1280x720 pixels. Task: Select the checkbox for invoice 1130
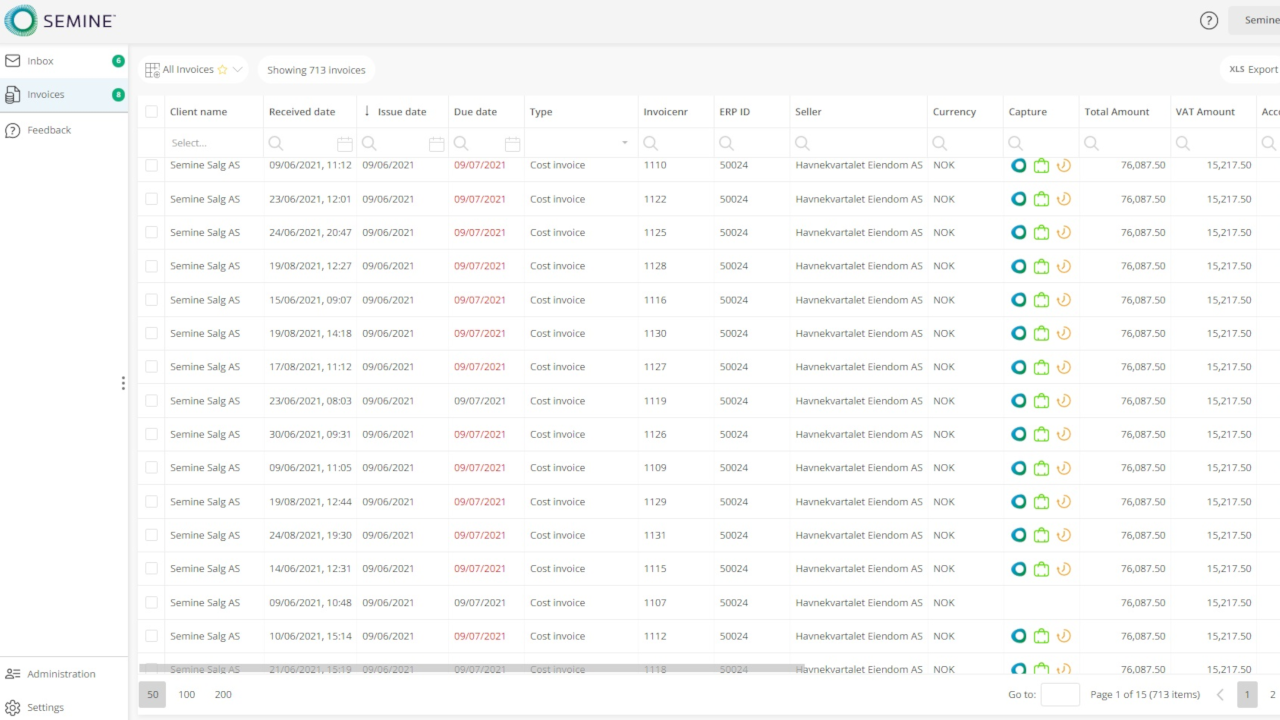click(x=152, y=333)
